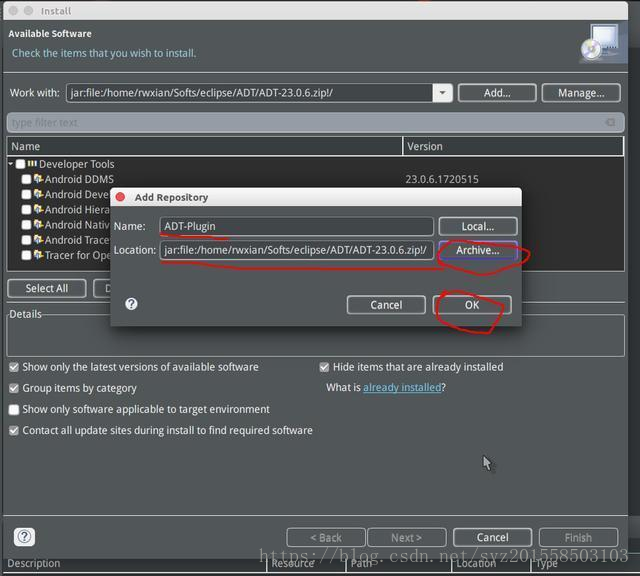Click the Finish wizard button
The width and height of the screenshot is (640, 576).
pyautogui.click(x=578, y=538)
